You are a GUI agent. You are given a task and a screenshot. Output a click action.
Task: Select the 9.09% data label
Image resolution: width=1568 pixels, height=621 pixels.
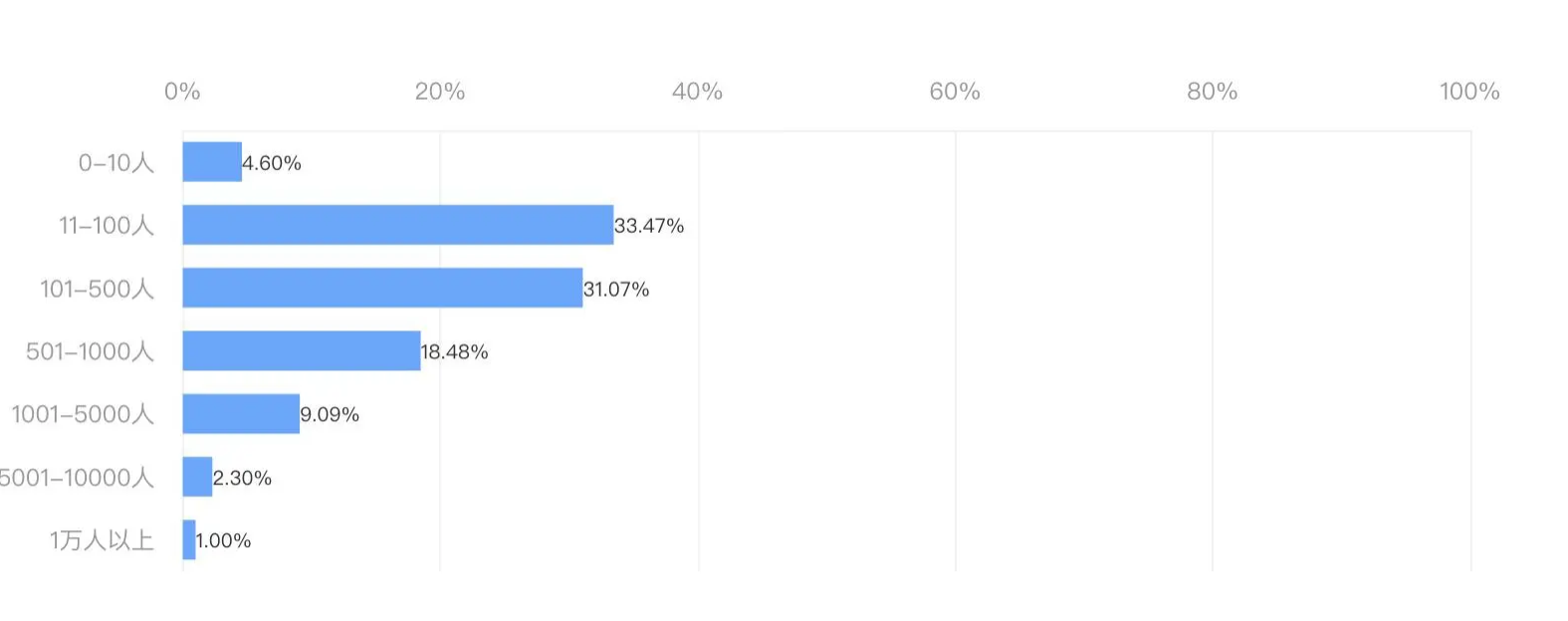point(330,415)
